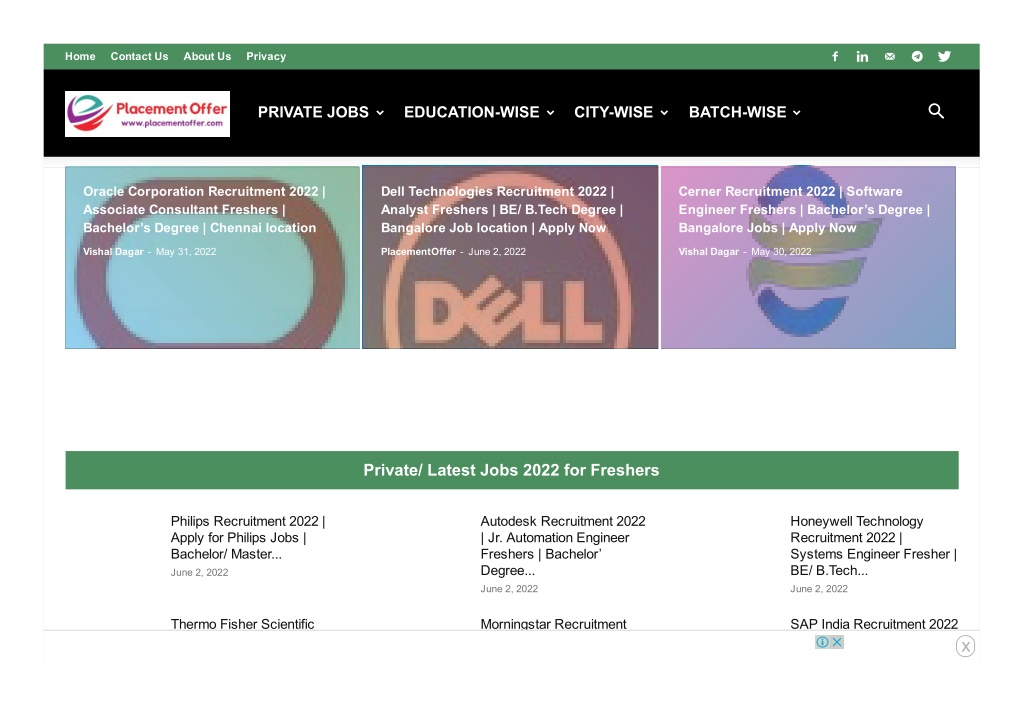Open Dell Technologies Recruitment 2022 article
1024x723 pixels.
tap(502, 210)
